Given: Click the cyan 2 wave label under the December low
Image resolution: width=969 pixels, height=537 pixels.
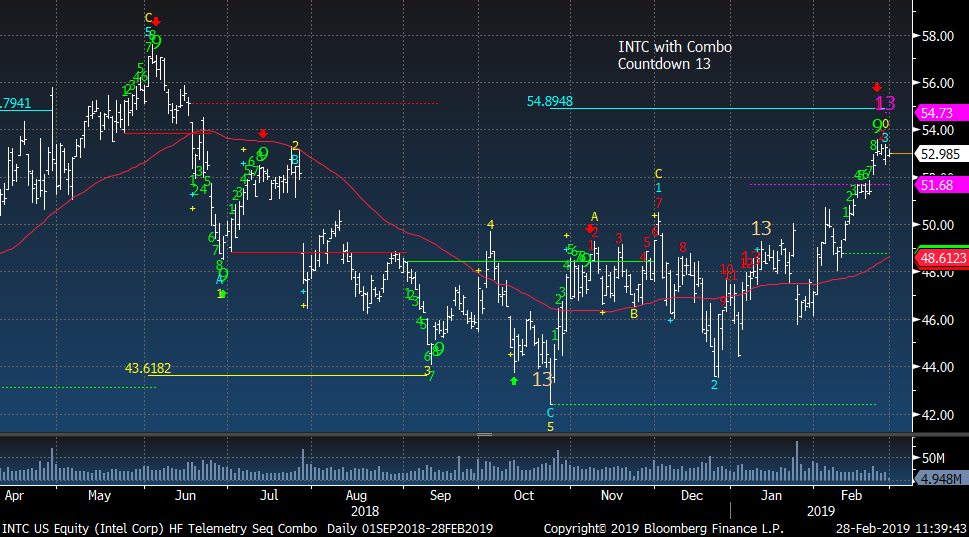Looking at the screenshot, I should pos(714,385).
